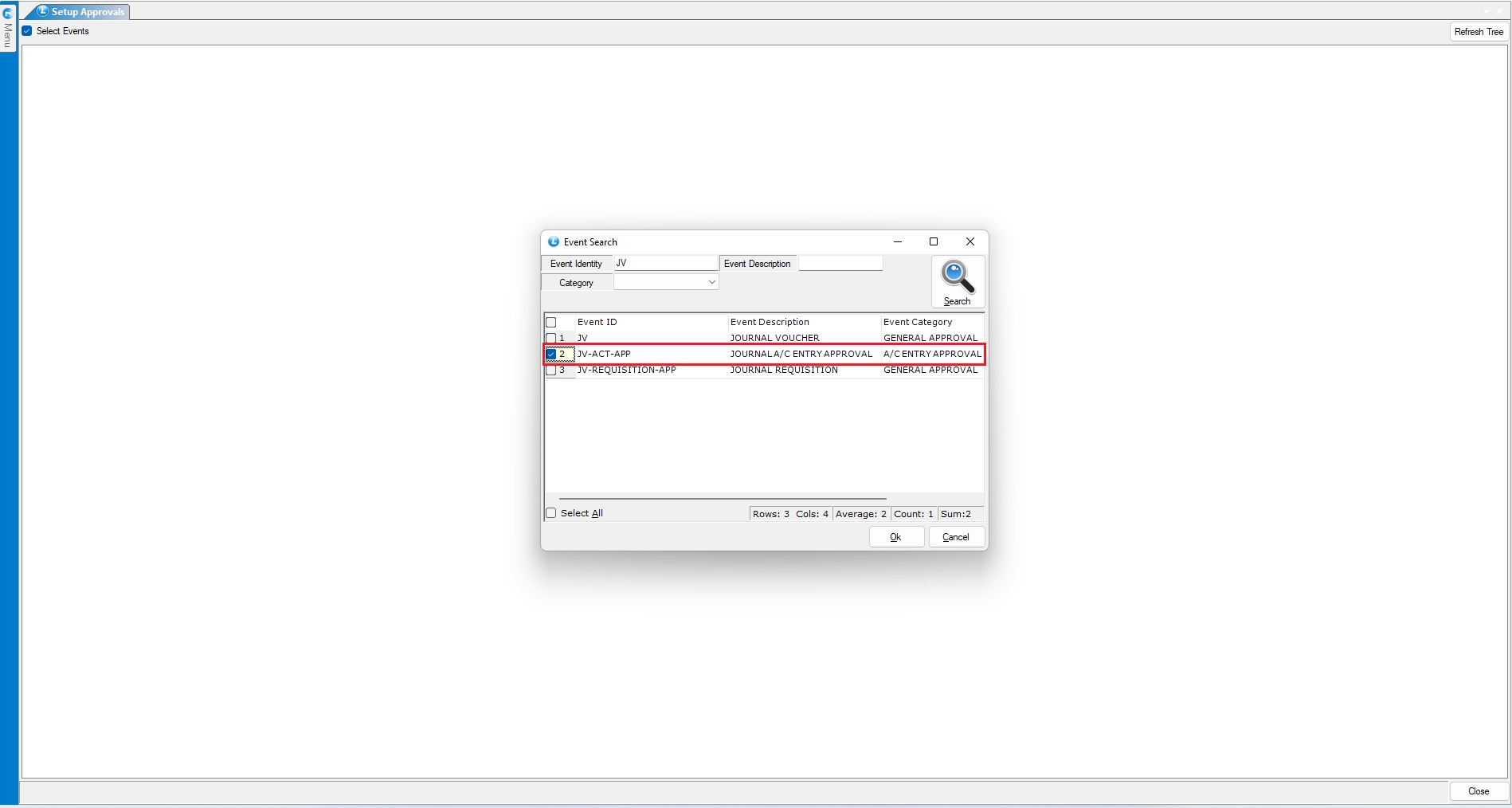This screenshot has width=1512, height=808.
Task: Check the JV row checkbox
Action: [550, 338]
